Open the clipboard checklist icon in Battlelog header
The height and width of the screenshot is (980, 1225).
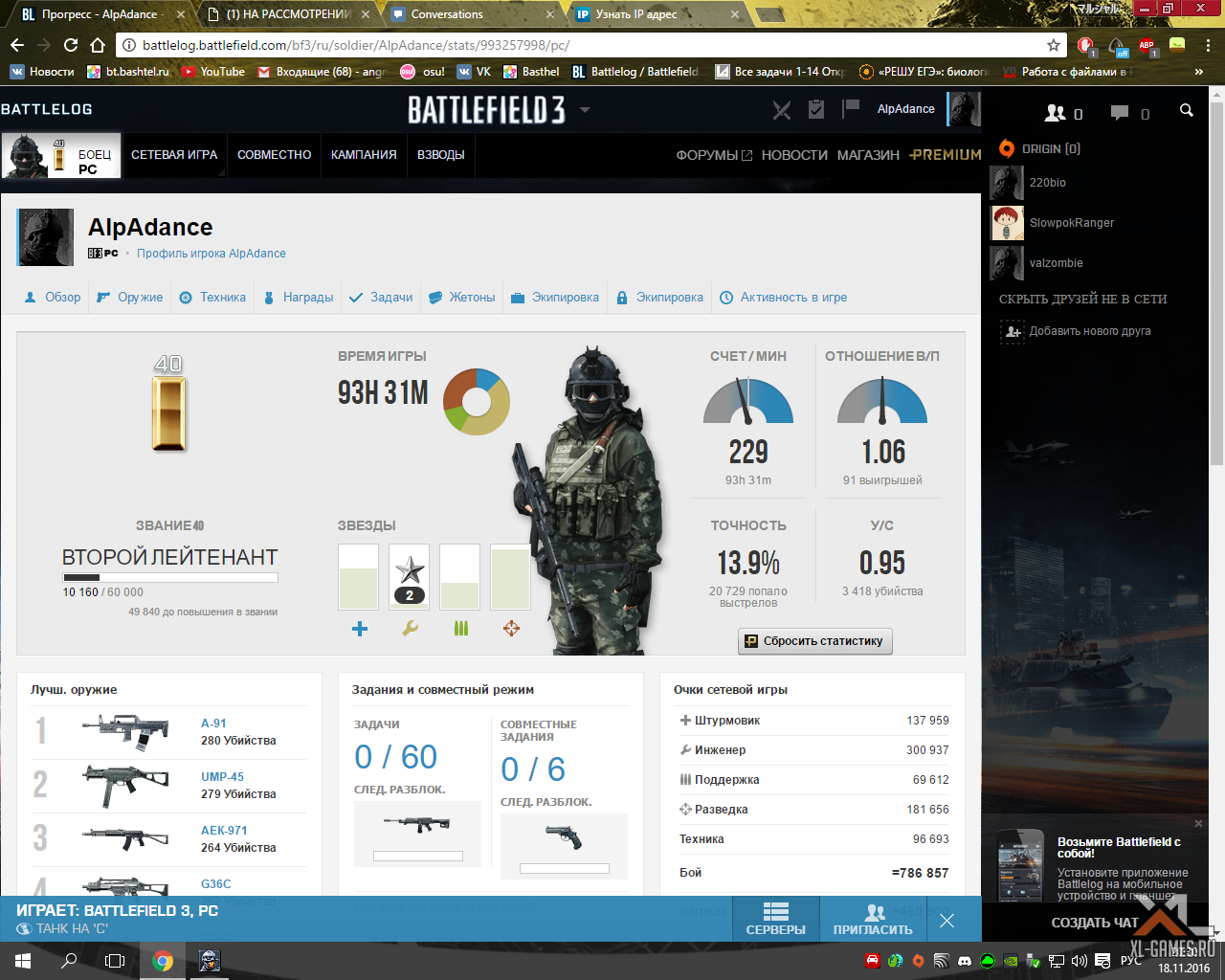point(816,109)
